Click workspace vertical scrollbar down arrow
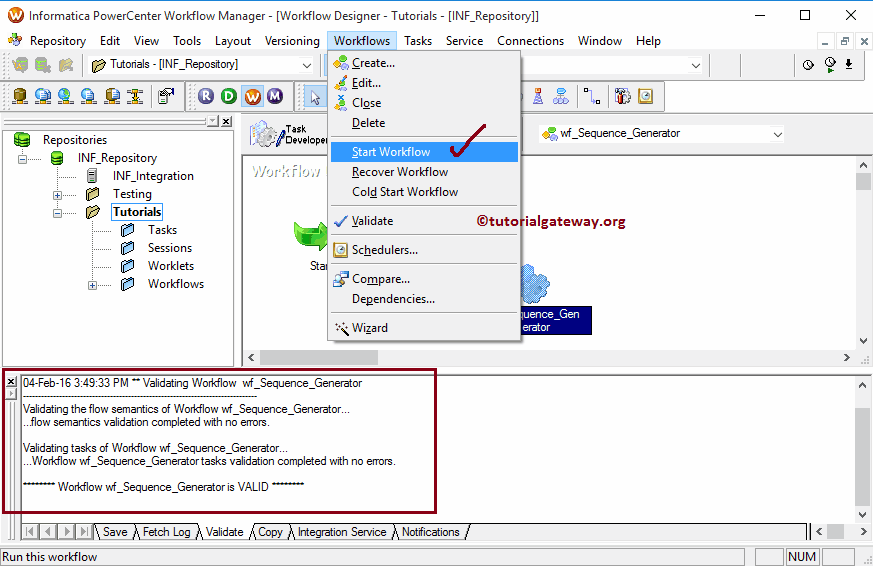The image size is (873, 566). (x=863, y=341)
